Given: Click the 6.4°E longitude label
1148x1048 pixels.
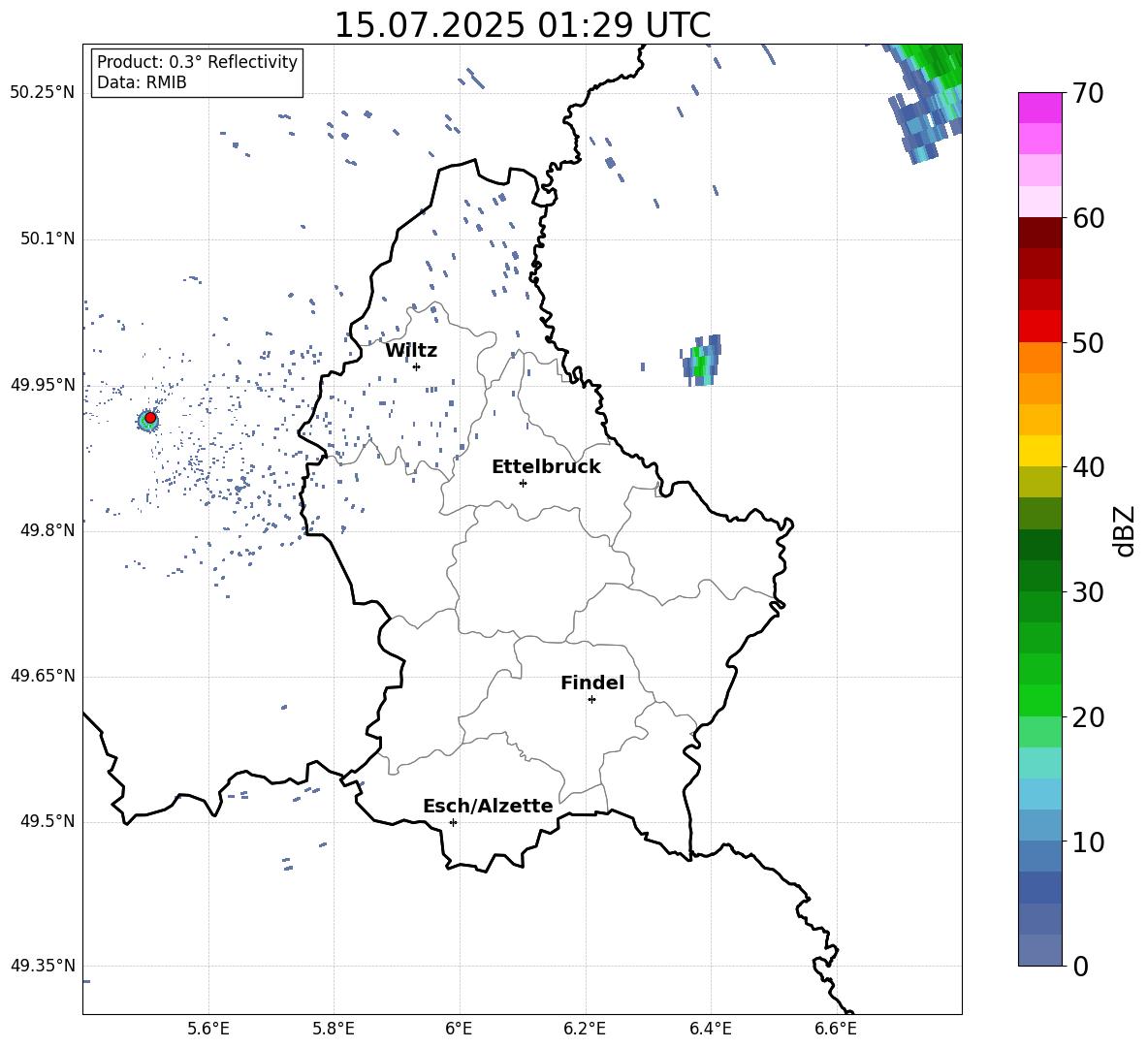Looking at the screenshot, I should tap(710, 1029).
